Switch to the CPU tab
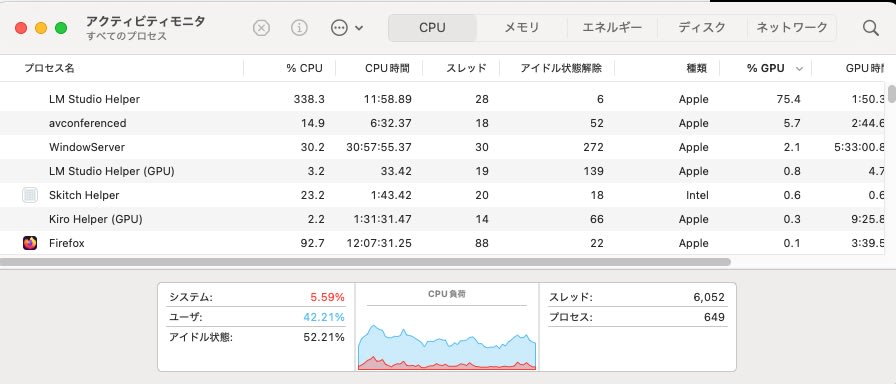 point(432,27)
